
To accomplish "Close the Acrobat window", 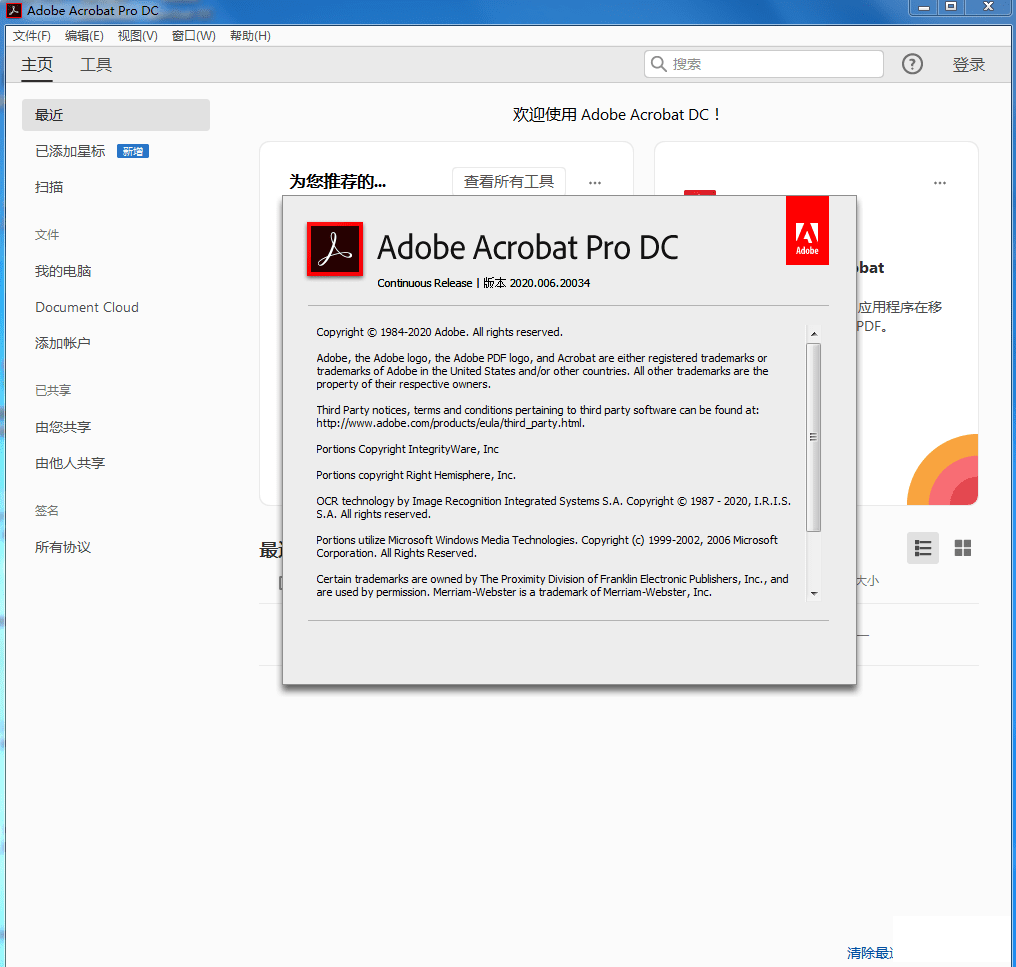I will click(988, 7).
